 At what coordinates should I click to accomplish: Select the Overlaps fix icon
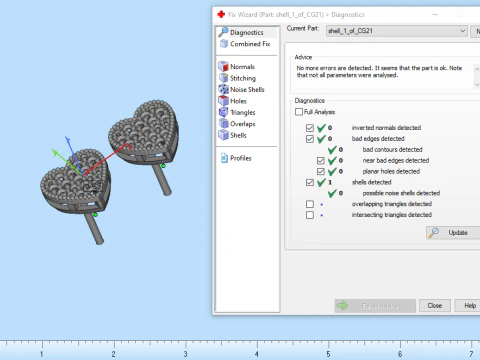point(223,123)
